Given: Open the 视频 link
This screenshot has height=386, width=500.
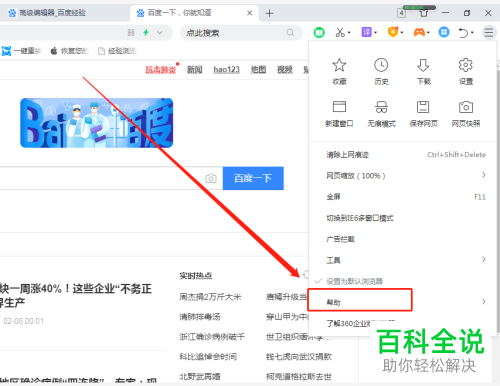Looking at the screenshot, I should [x=285, y=69].
